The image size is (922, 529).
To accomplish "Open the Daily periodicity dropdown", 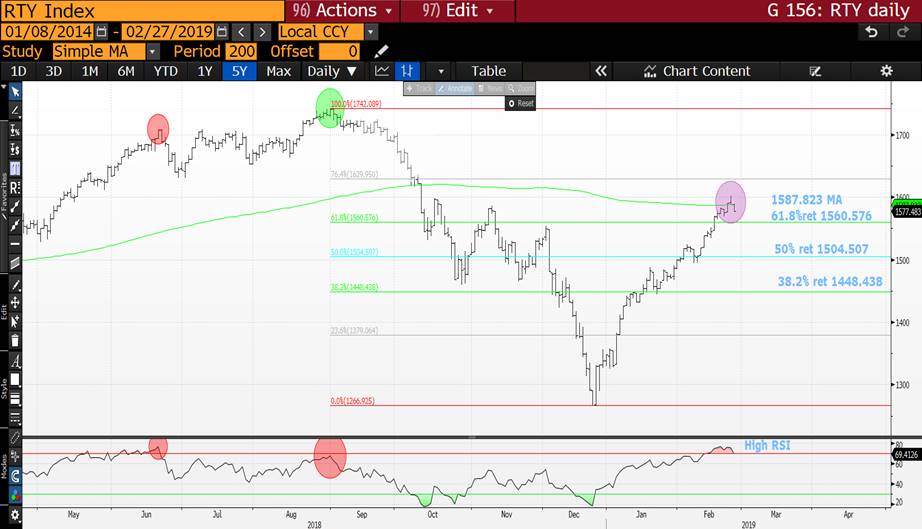I will [x=332, y=71].
